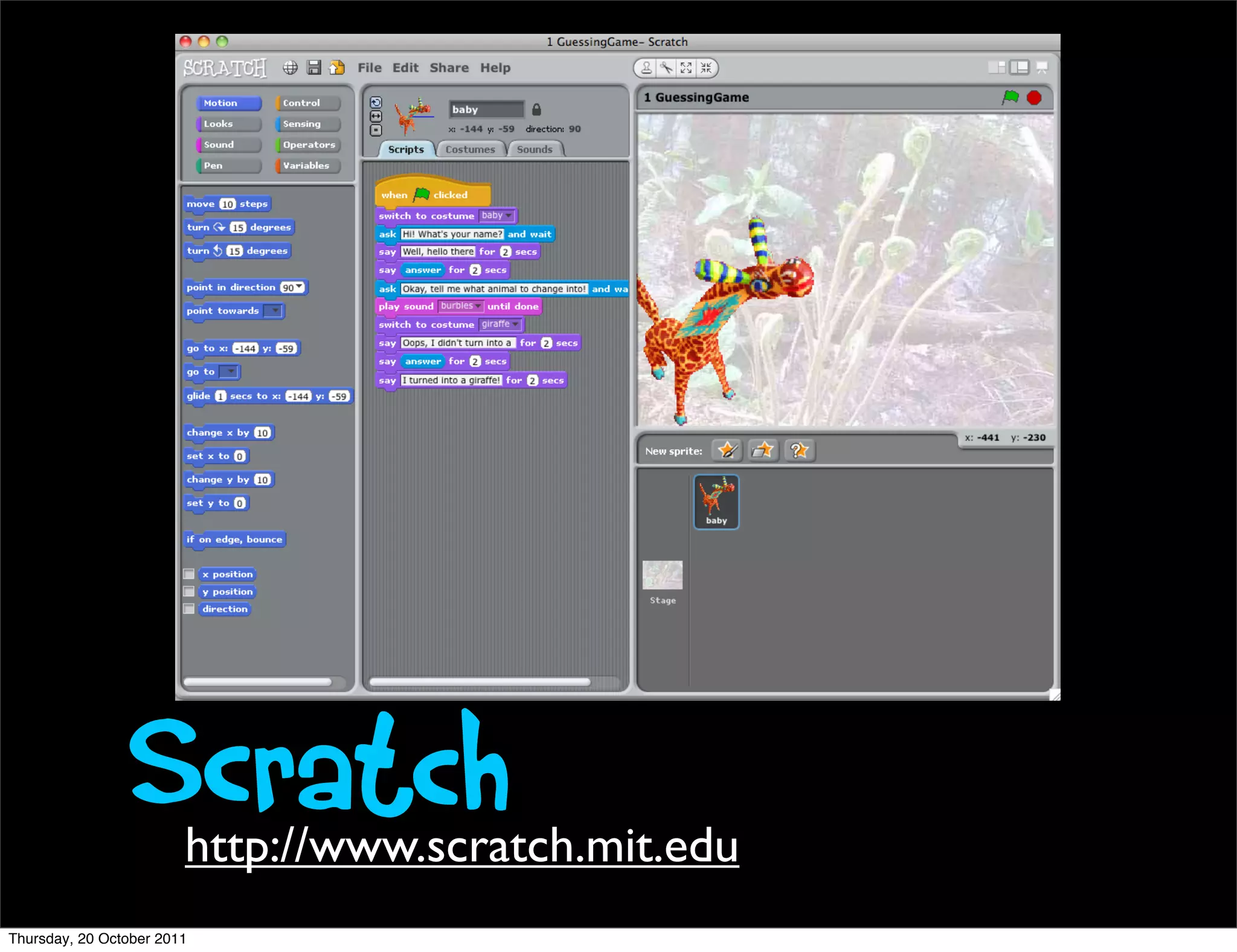Select the Sensing block category
This screenshot has height=952, width=1237.
[308, 124]
